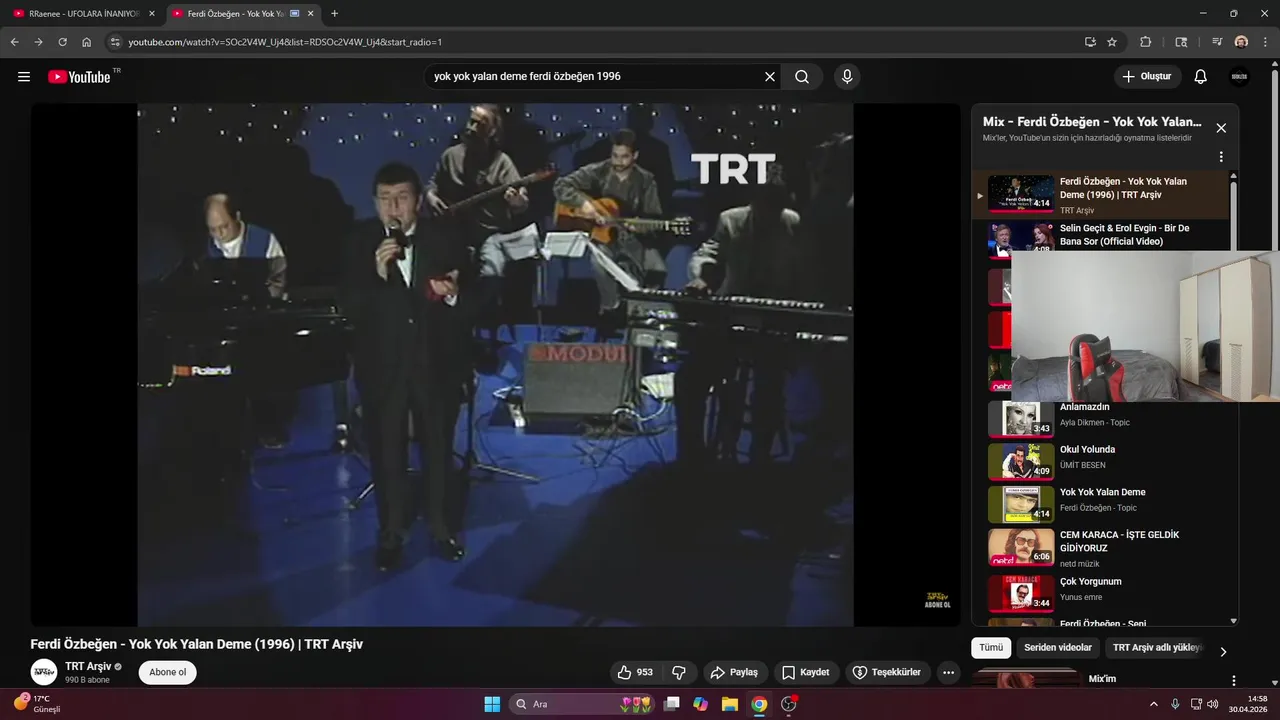The height and width of the screenshot is (720, 1280).
Task: Subscribe with the Abone ol button
Action: (168, 672)
